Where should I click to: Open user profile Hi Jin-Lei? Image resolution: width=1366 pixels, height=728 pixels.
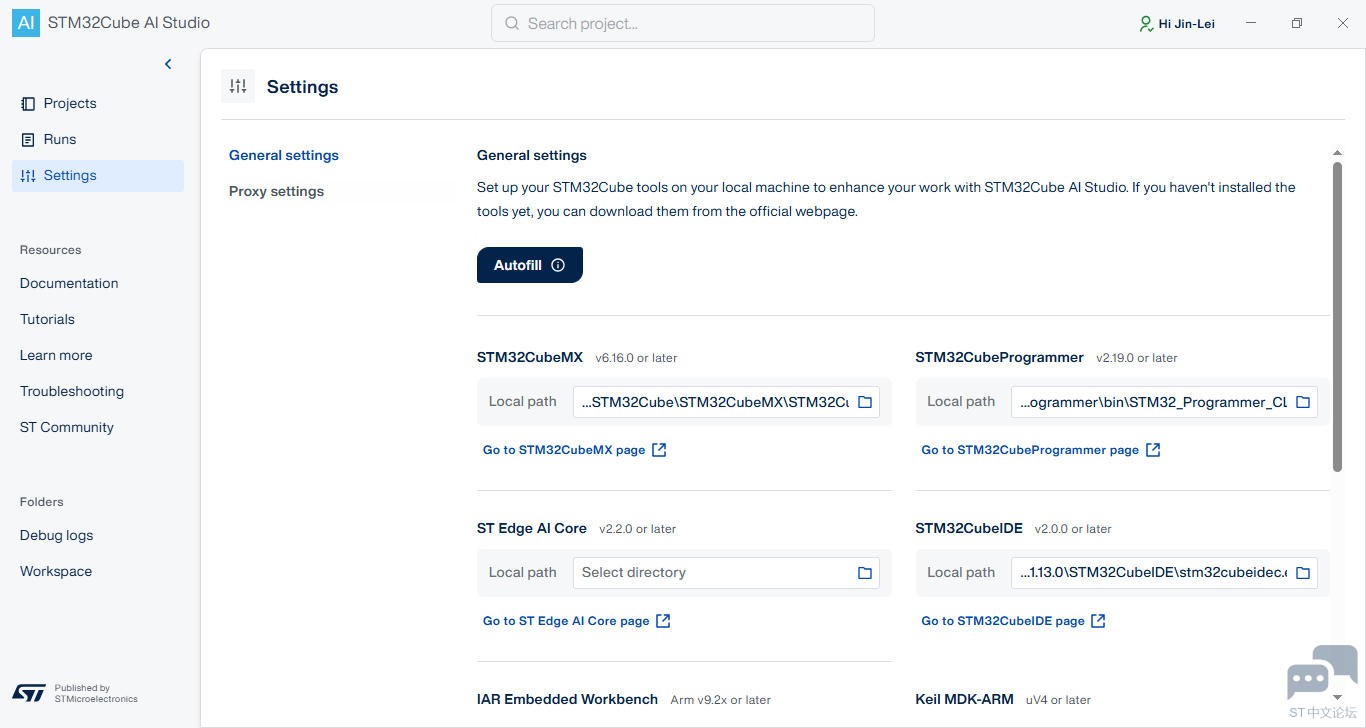[x=1177, y=23]
